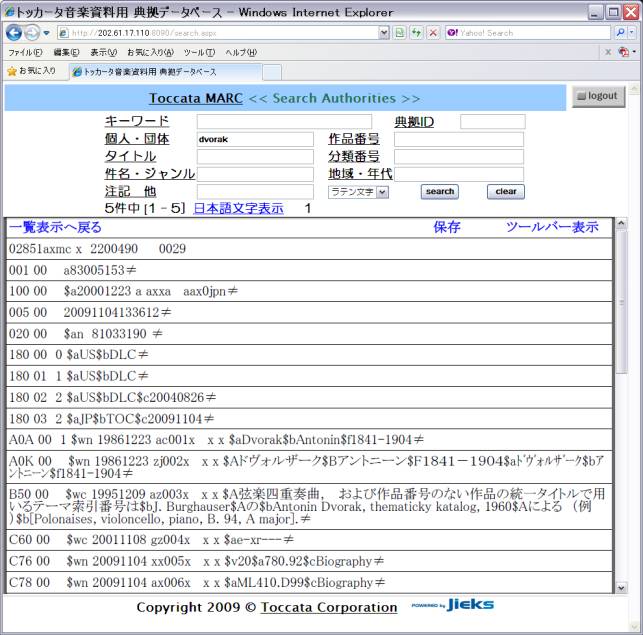643x635 pixels.
Task: Open the お気に入り(A) menu
Action: pos(150,53)
